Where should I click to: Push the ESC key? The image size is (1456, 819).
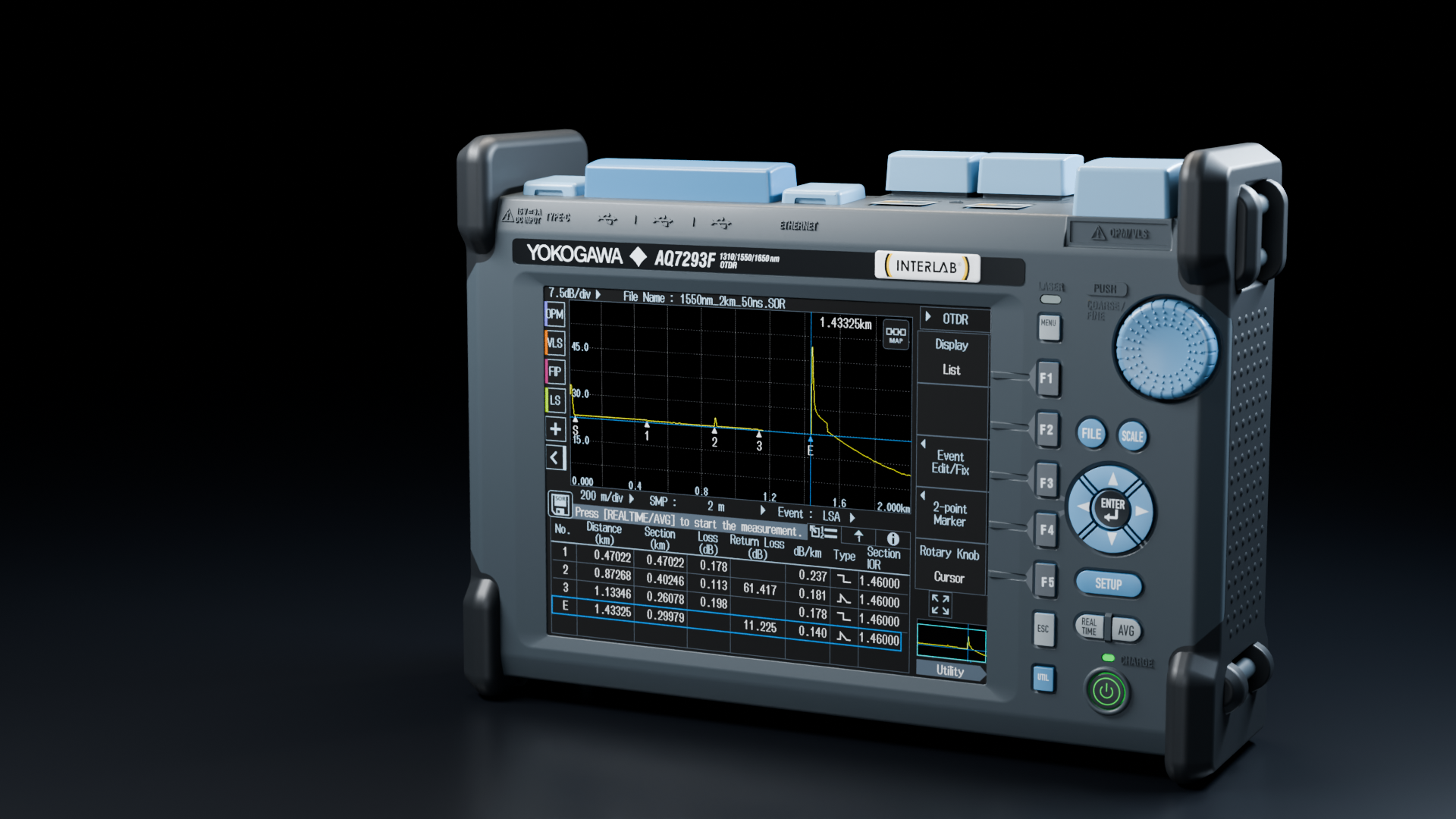[x=1043, y=629]
